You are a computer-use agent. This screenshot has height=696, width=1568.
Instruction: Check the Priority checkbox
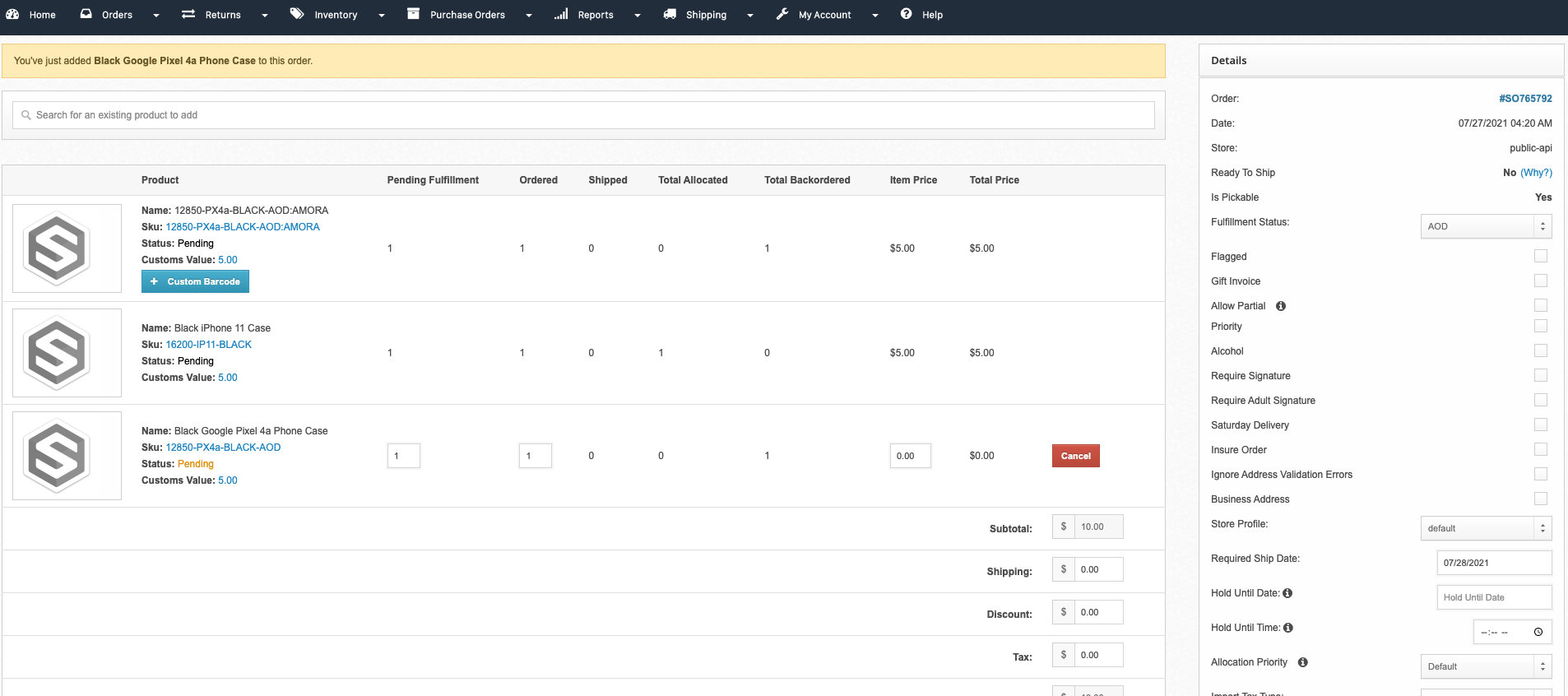pyautogui.click(x=1541, y=326)
